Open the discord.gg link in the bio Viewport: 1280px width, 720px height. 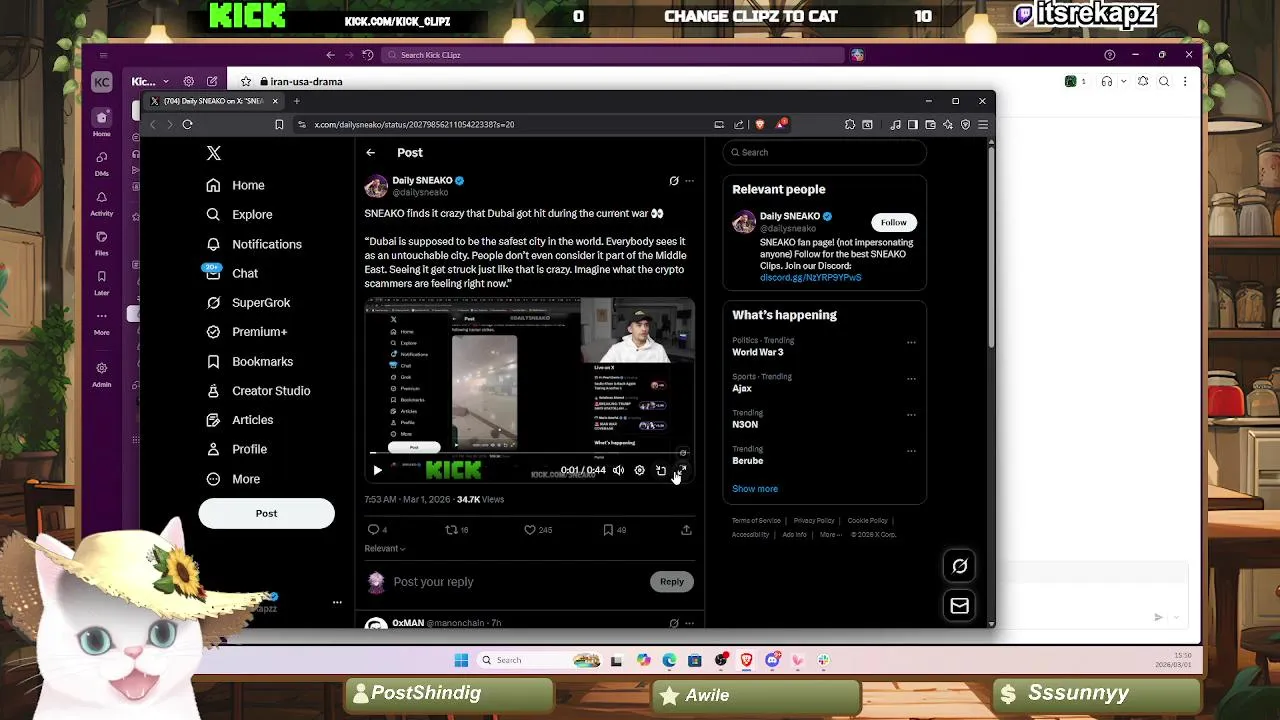click(x=810, y=277)
